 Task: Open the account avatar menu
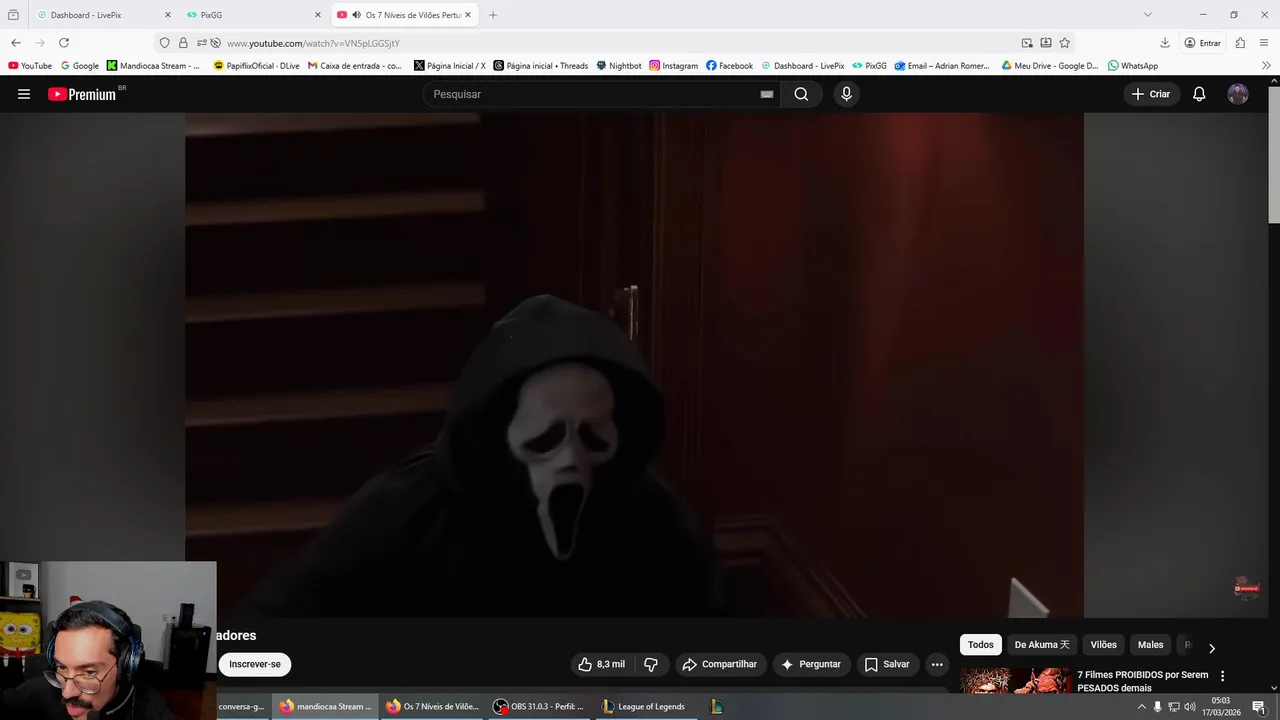point(1238,94)
